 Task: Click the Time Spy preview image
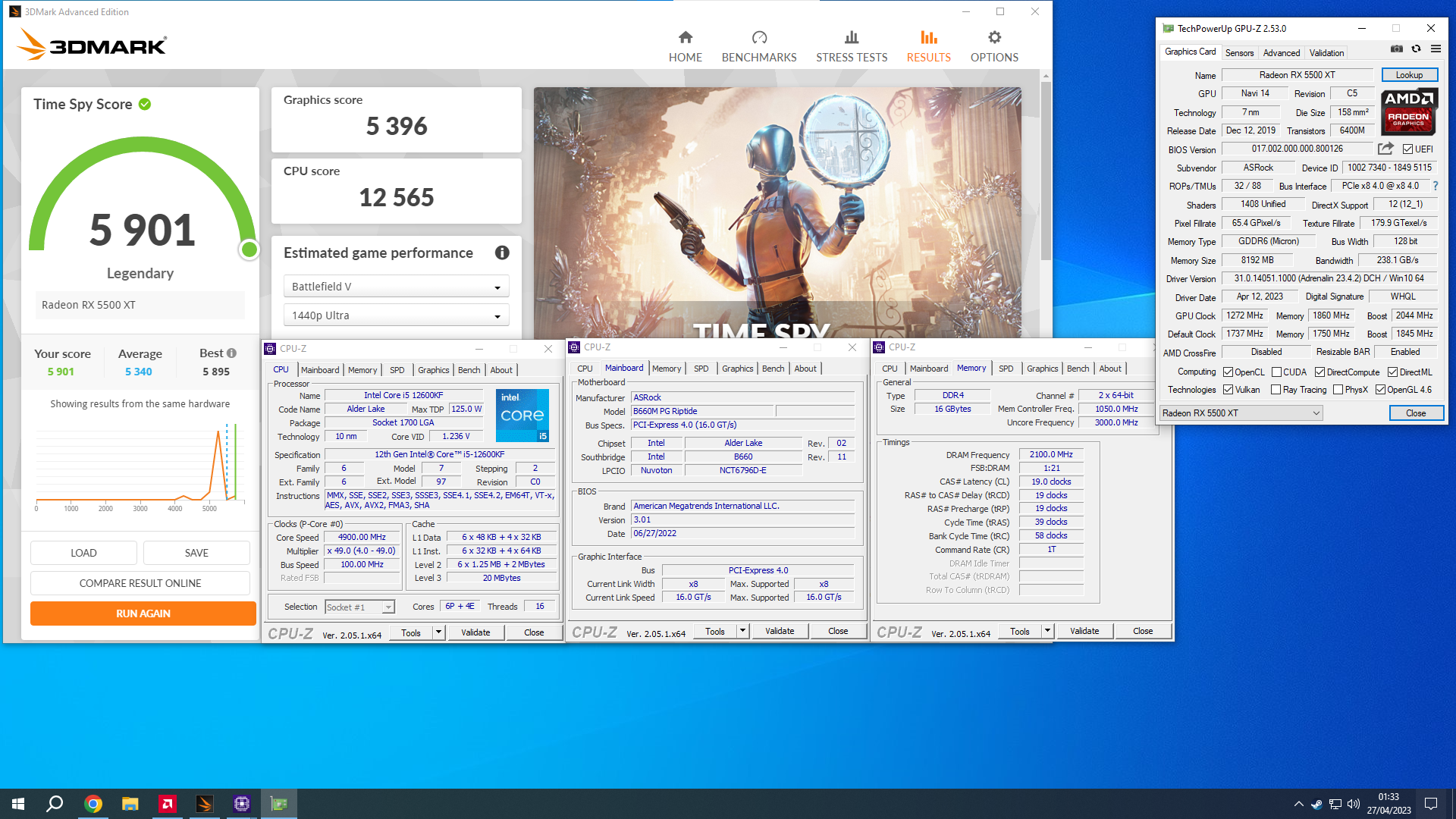(777, 212)
